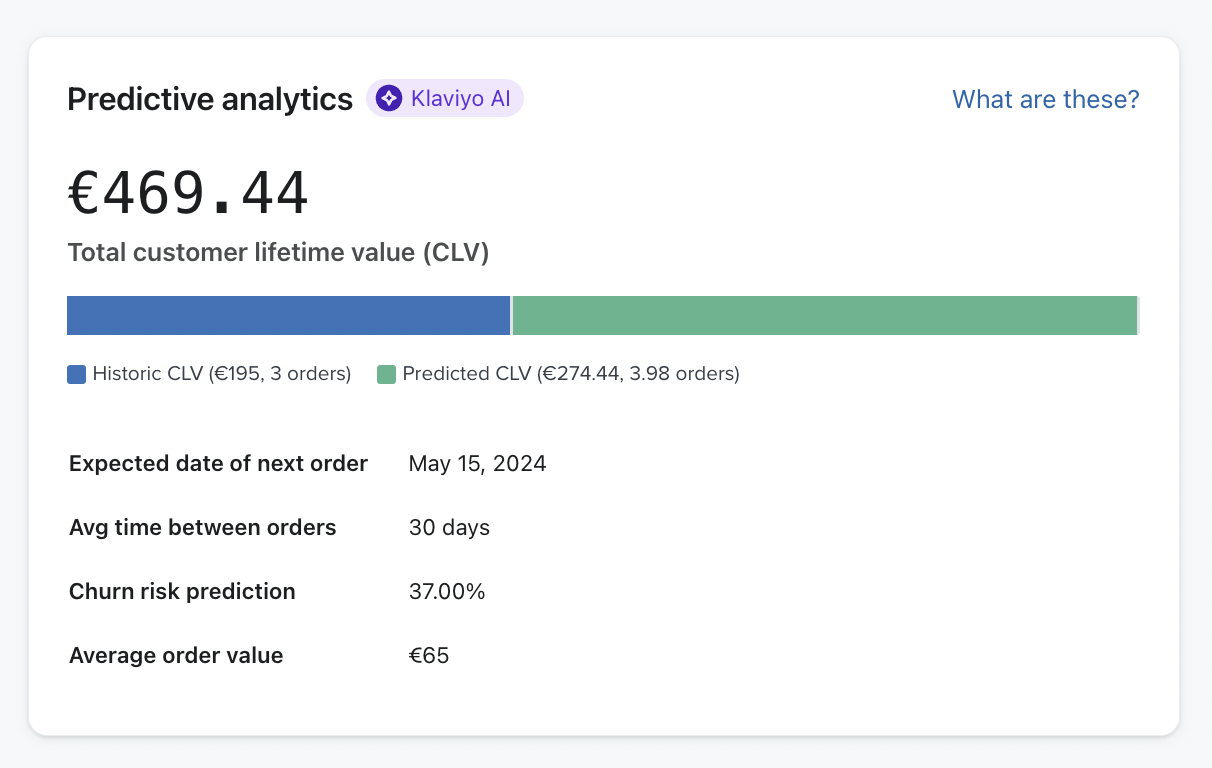The height and width of the screenshot is (768, 1212).
Task: Click the blue Historic CLV bar segment
Action: pyautogui.click(x=288, y=315)
